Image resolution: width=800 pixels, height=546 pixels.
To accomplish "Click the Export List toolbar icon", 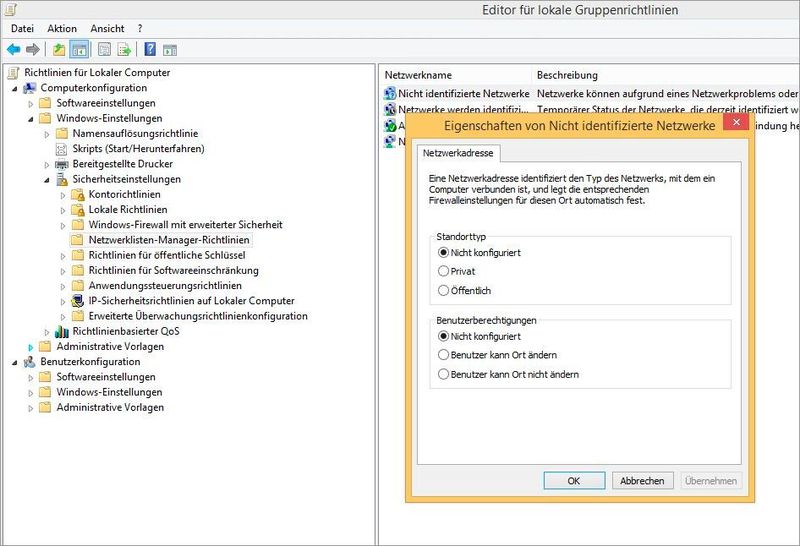I will pyautogui.click(x=124, y=49).
